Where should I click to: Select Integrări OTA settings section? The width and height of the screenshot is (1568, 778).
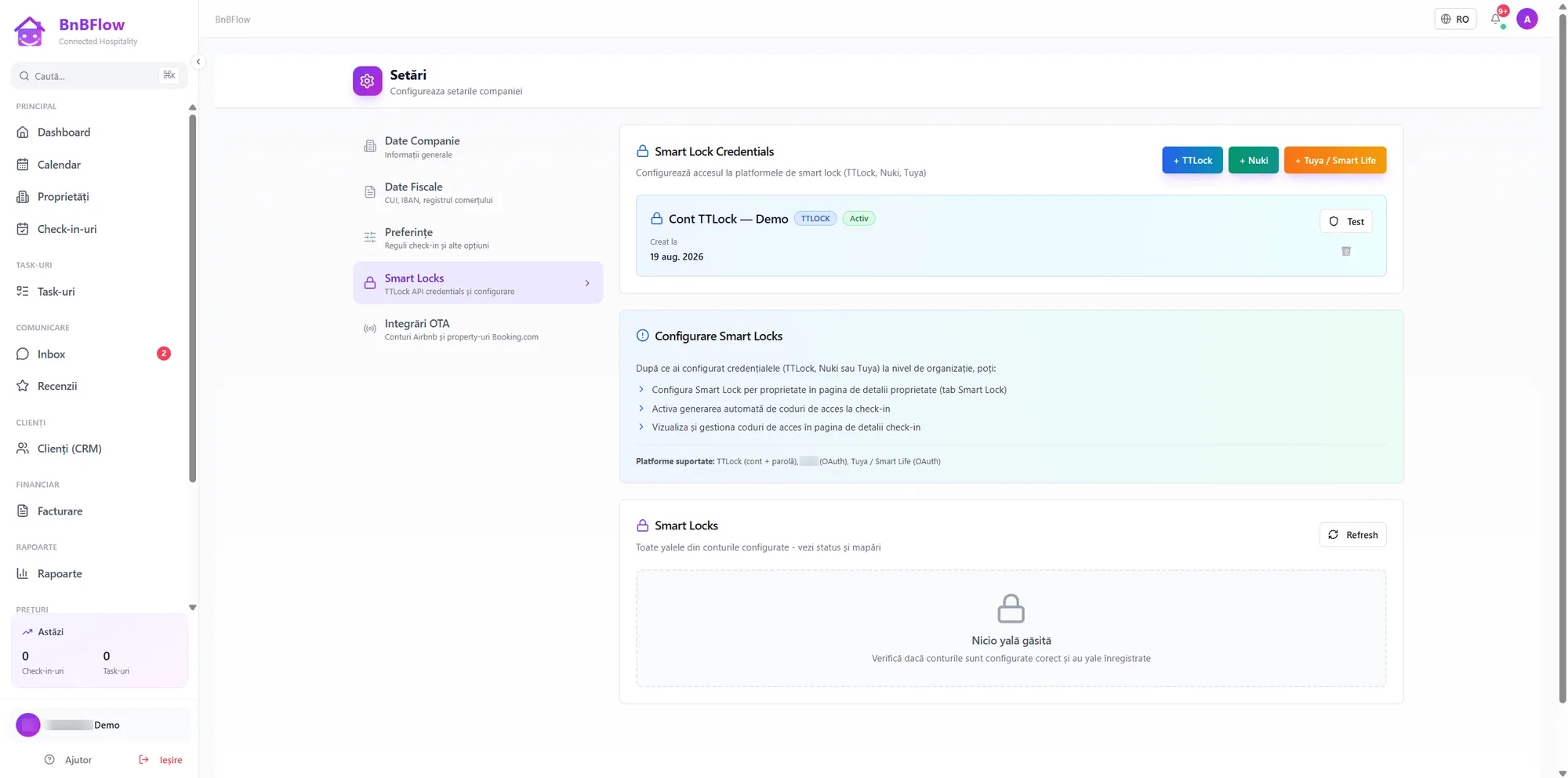(477, 329)
